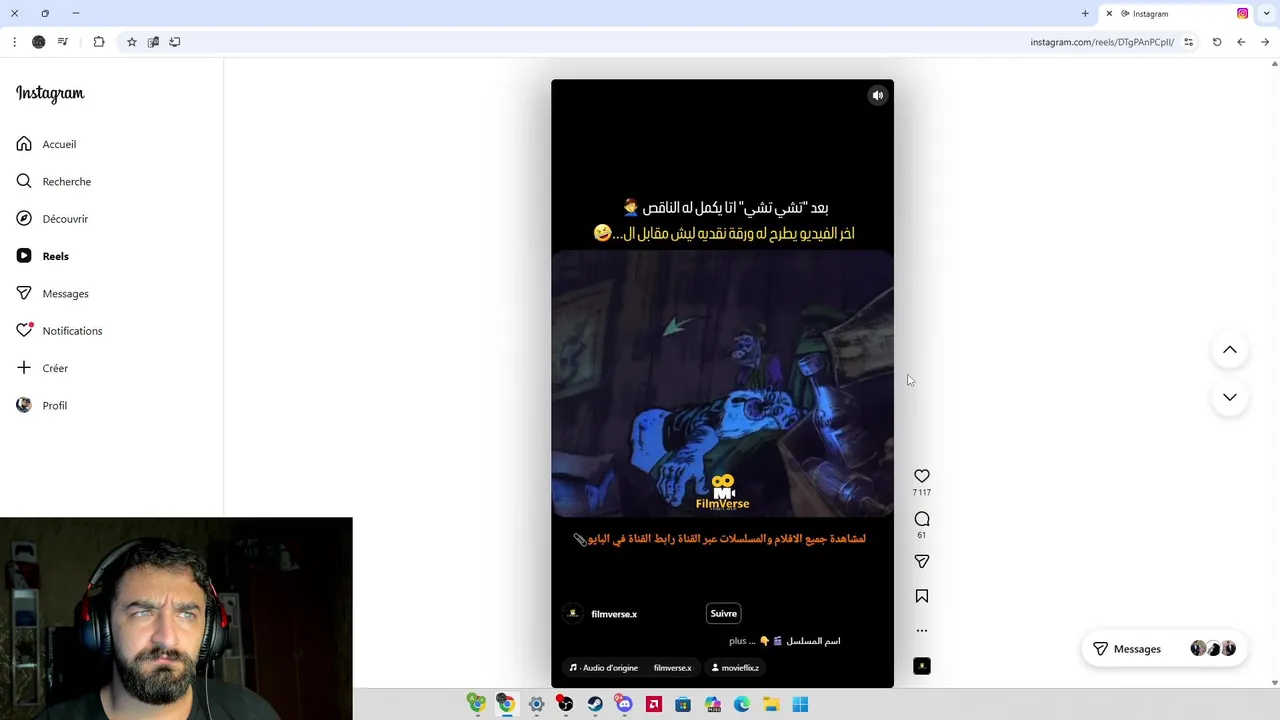Viewport: 1280px width, 720px height.
Task: Open Recherche search in sidebar
Action: point(53,181)
